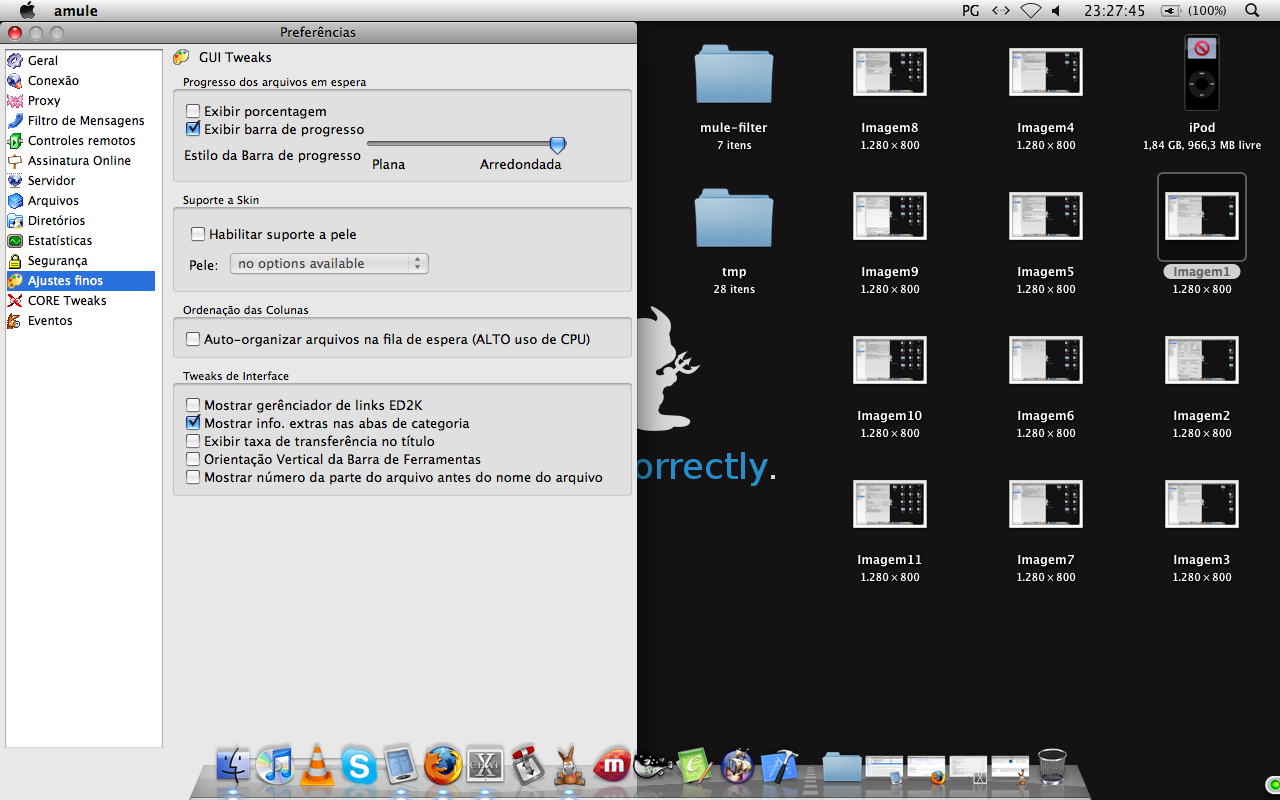
Task: Uncheck Exibir barra de progresso
Action: (194, 130)
